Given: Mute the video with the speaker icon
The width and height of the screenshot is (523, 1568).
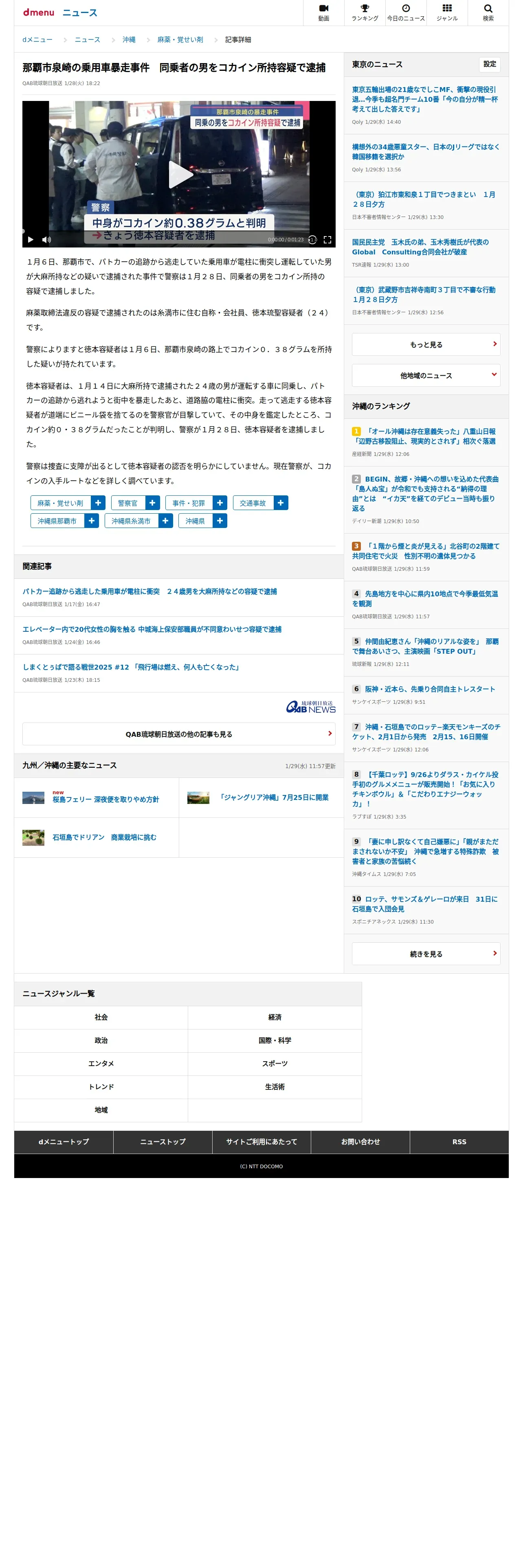Looking at the screenshot, I should (47, 240).
